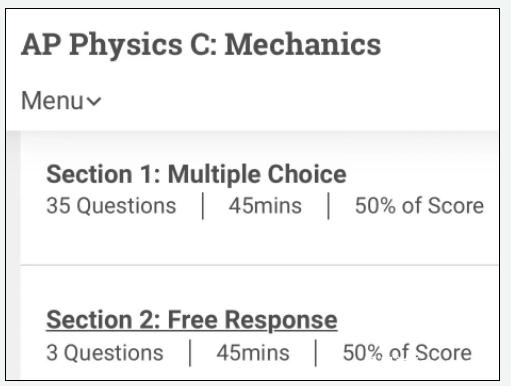Image resolution: width=511 pixels, height=386 pixels.
Task: Click divider between 35 Questions and 45mins
Action: (x=203, y=206)
